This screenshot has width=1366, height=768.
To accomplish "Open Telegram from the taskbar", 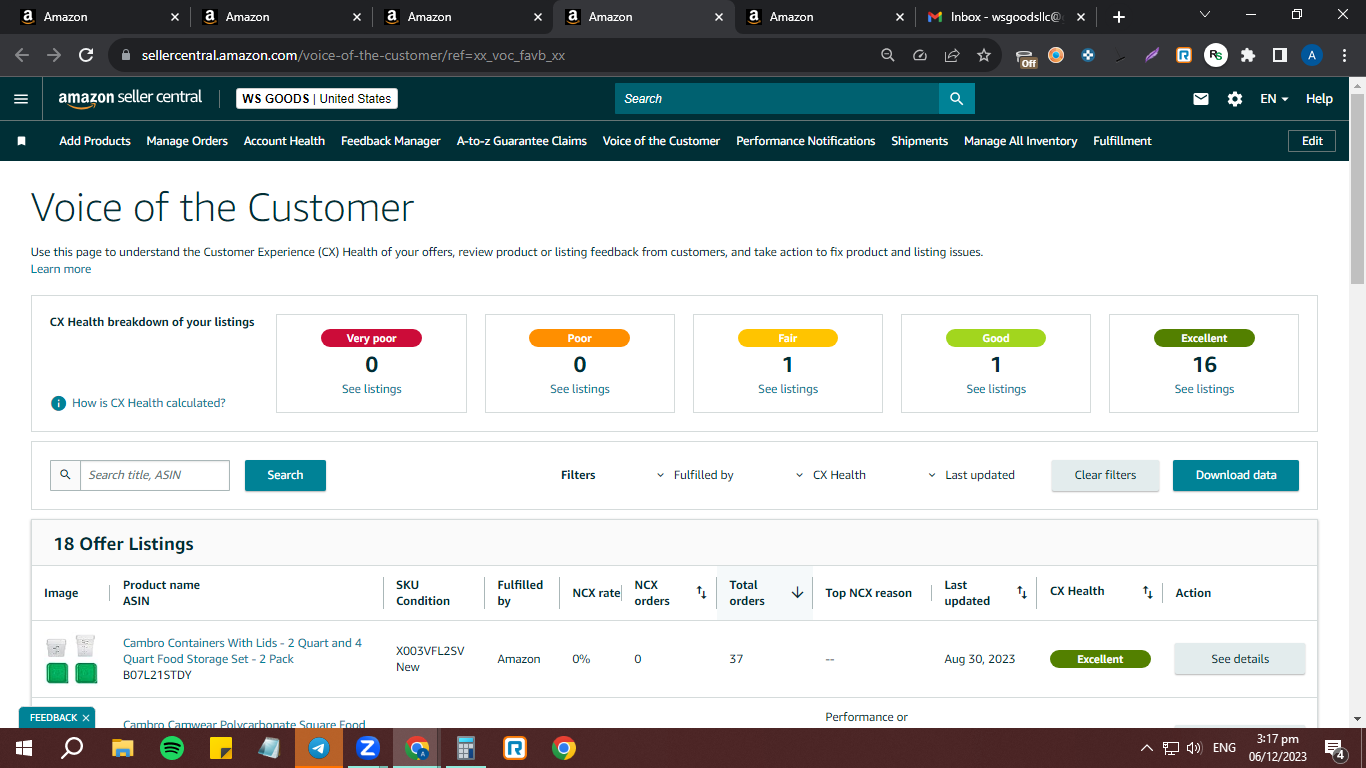I will point(319,748).
